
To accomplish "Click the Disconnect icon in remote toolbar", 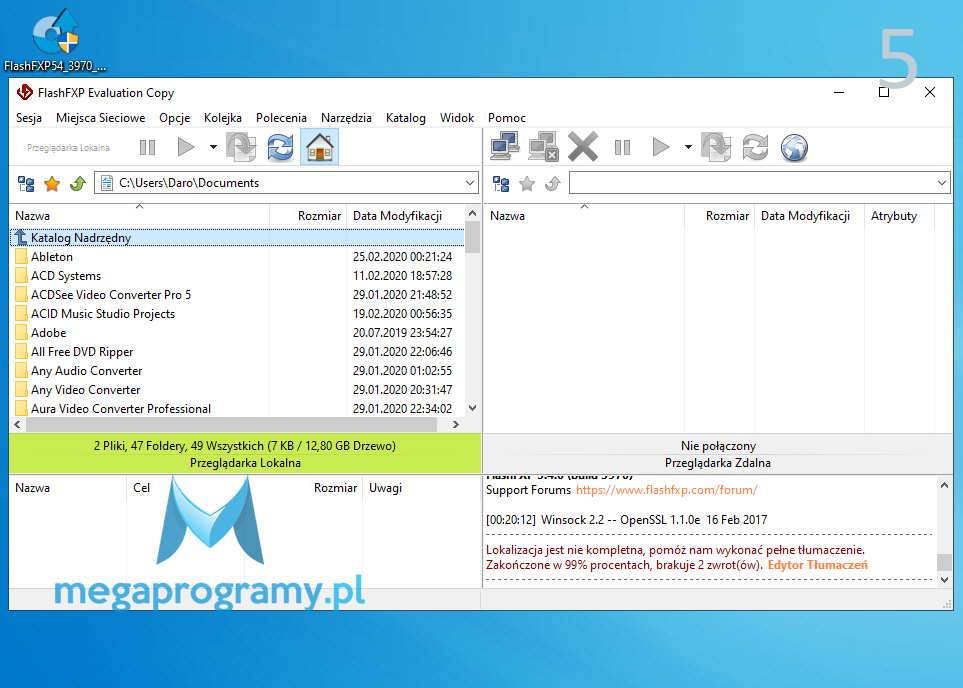I will point(543,148).
